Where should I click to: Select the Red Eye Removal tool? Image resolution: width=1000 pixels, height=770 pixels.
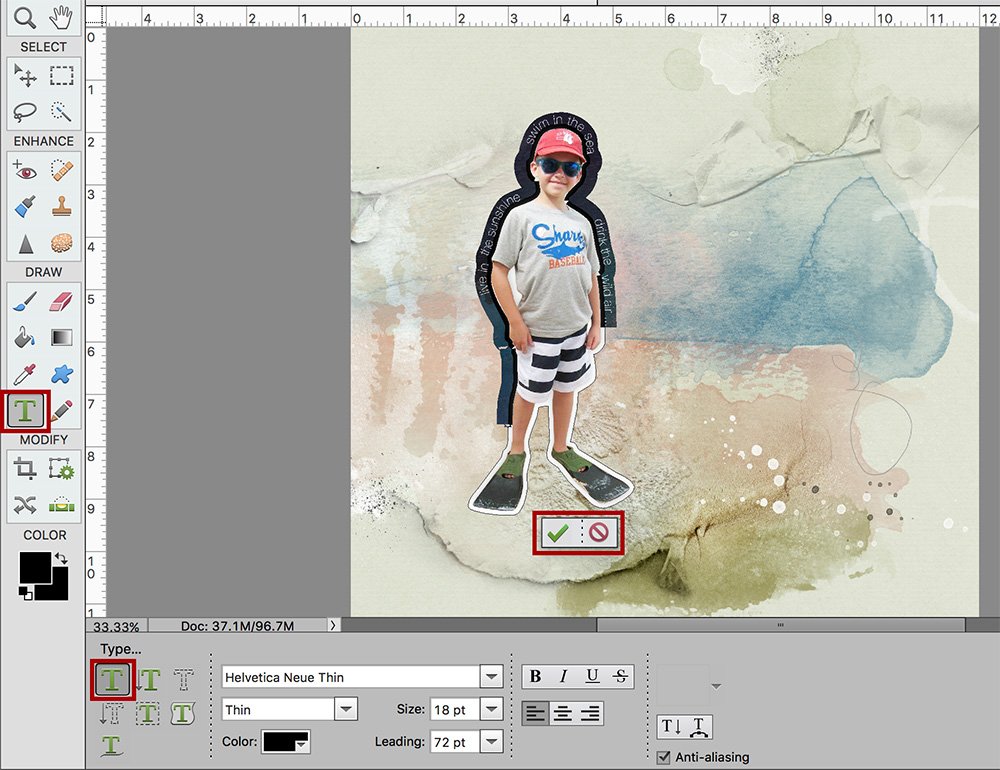25,170
